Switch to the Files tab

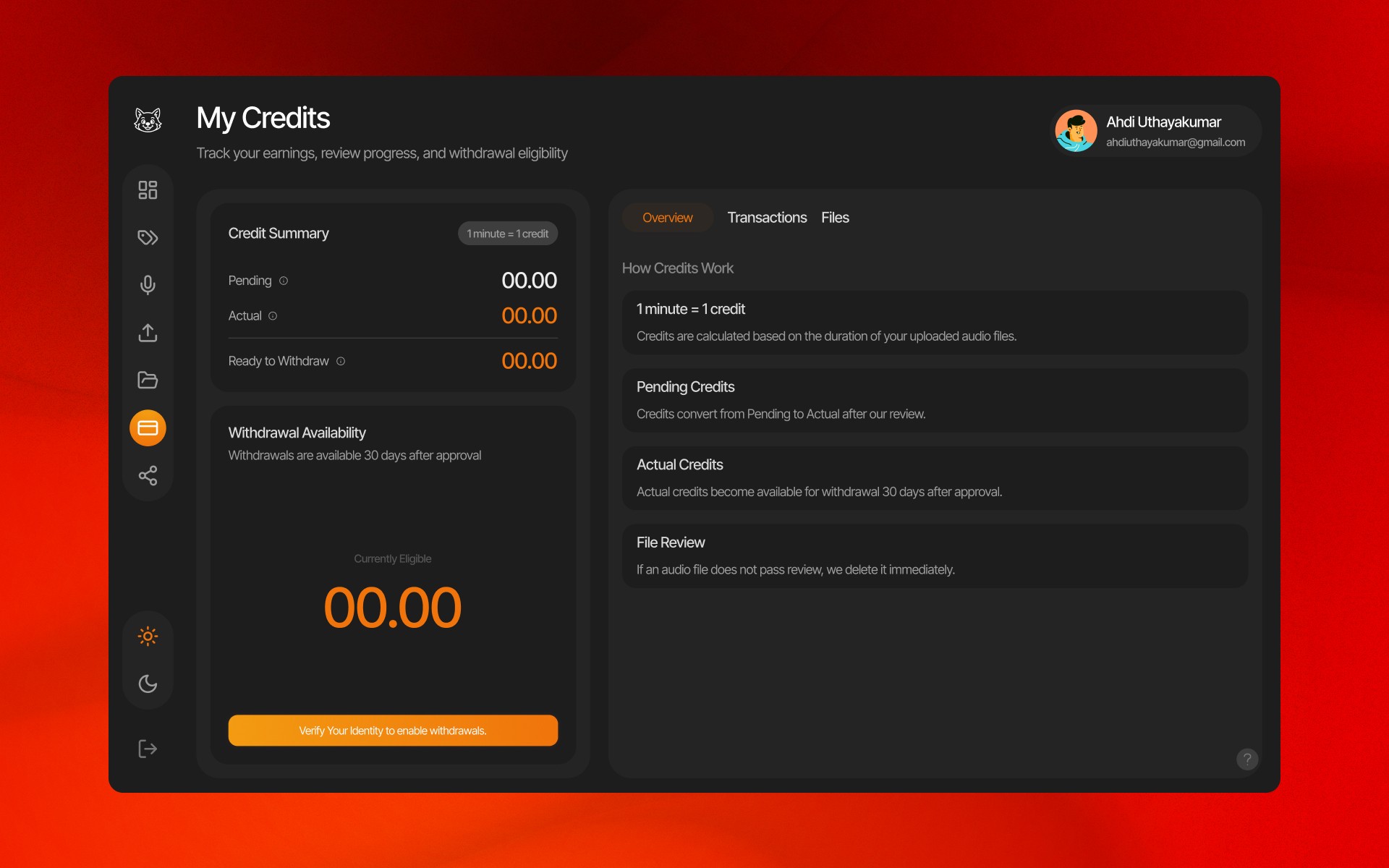tap(835, 218)
